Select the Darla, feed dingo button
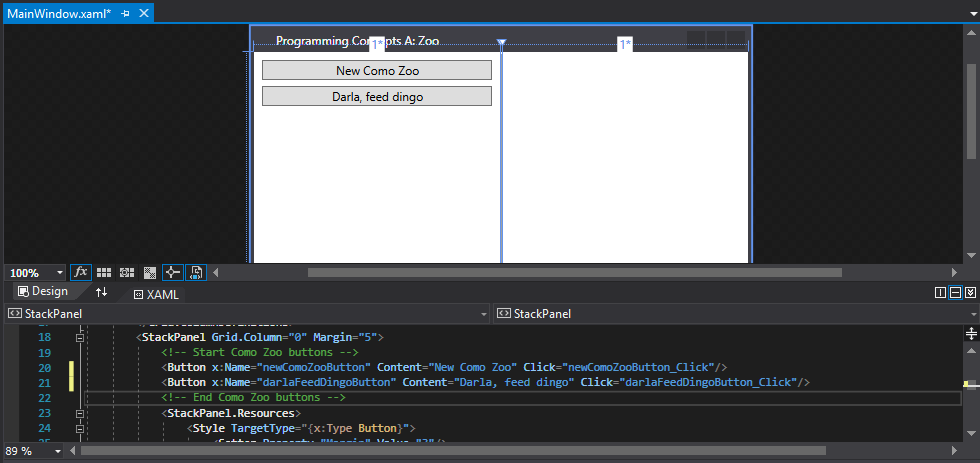 click(376, 96)
